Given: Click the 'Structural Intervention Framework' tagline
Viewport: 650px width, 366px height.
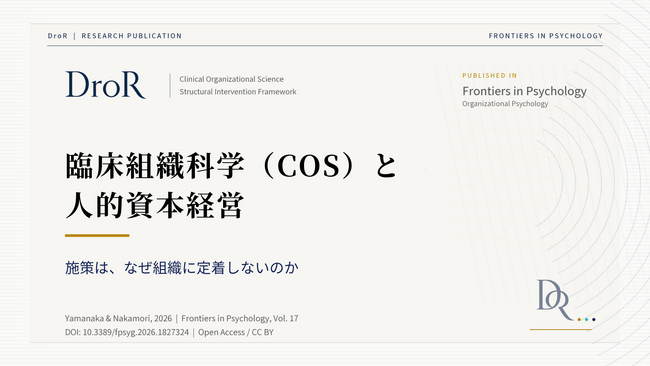Looking at the screenshot, I should [x=238, y=92].
